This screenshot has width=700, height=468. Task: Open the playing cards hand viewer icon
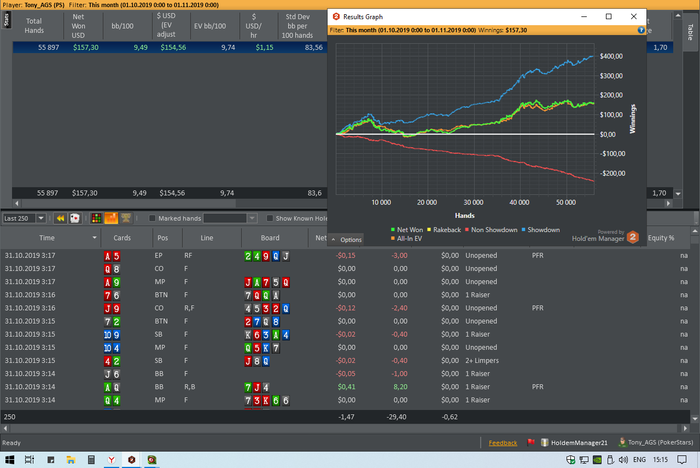click(75, 218)
